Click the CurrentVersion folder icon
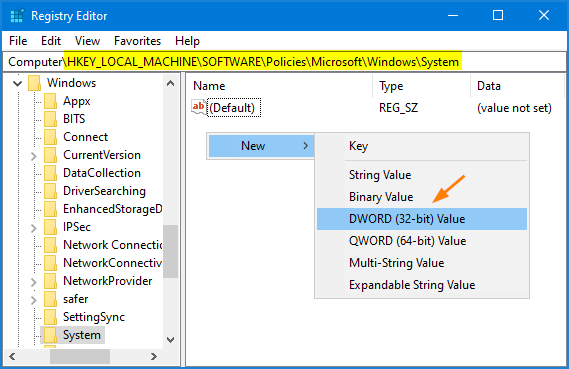Screen dimensions: 569x369 [x=50, y=155]
